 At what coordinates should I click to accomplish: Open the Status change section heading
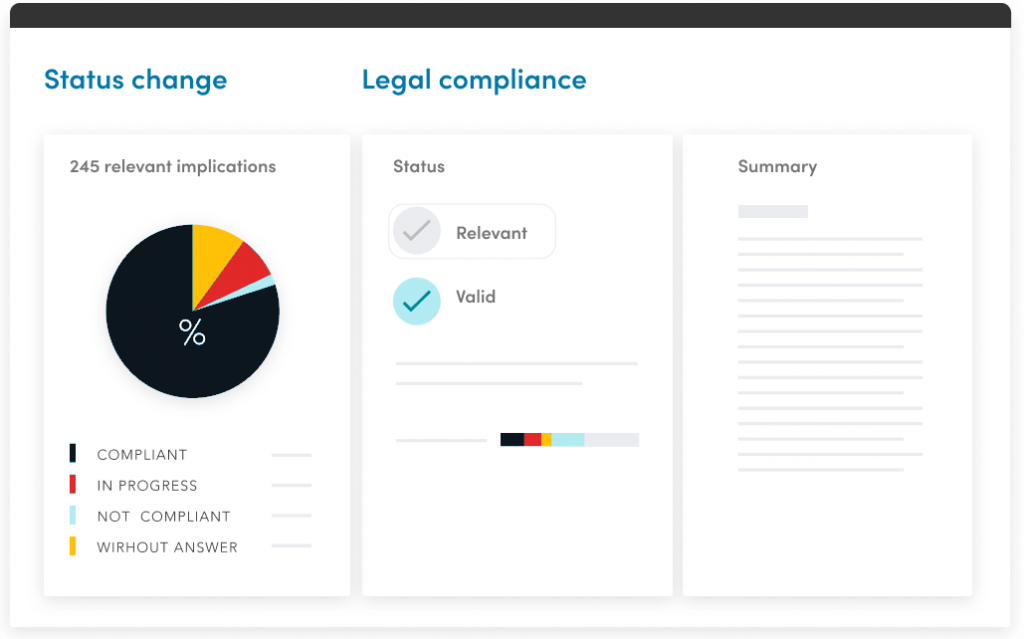(135, 80)
